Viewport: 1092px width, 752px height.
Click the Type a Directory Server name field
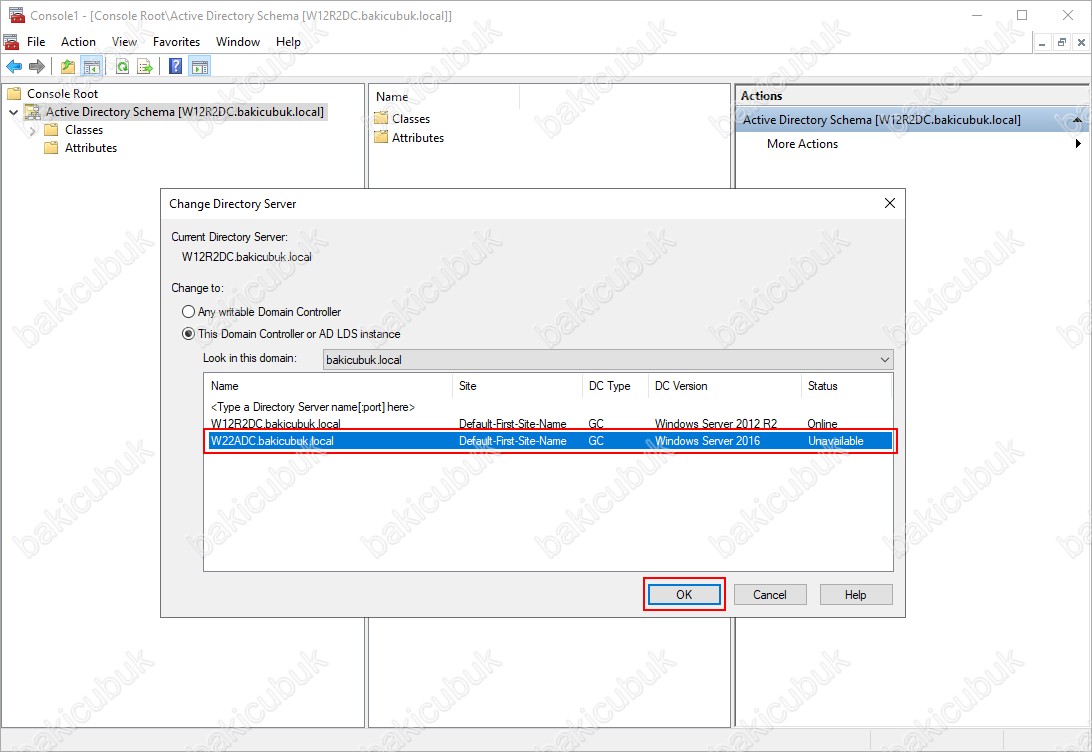pyautogui.click(x=313, y=407)
